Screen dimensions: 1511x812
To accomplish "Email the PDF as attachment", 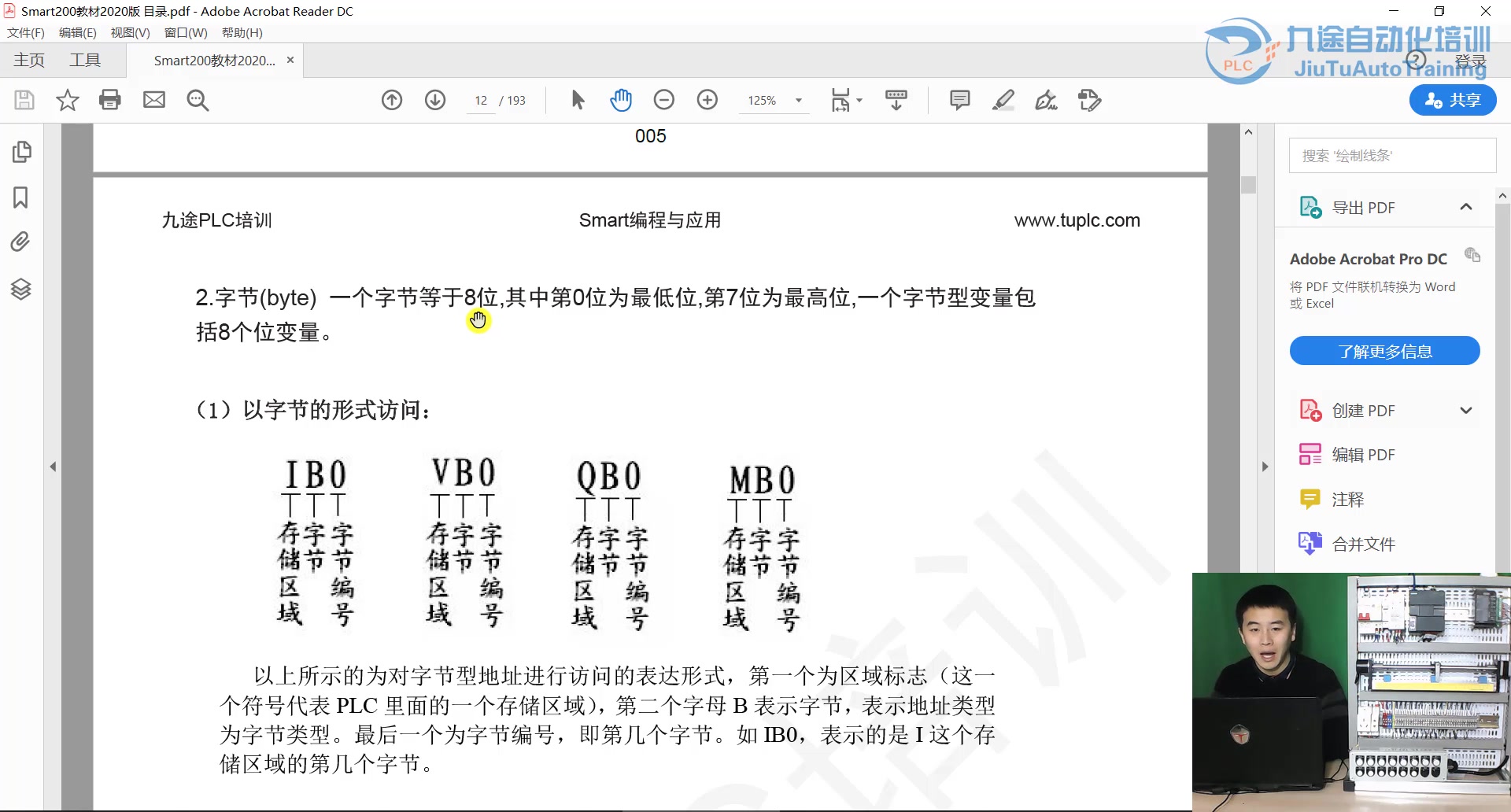I will [x=154, y=100].
